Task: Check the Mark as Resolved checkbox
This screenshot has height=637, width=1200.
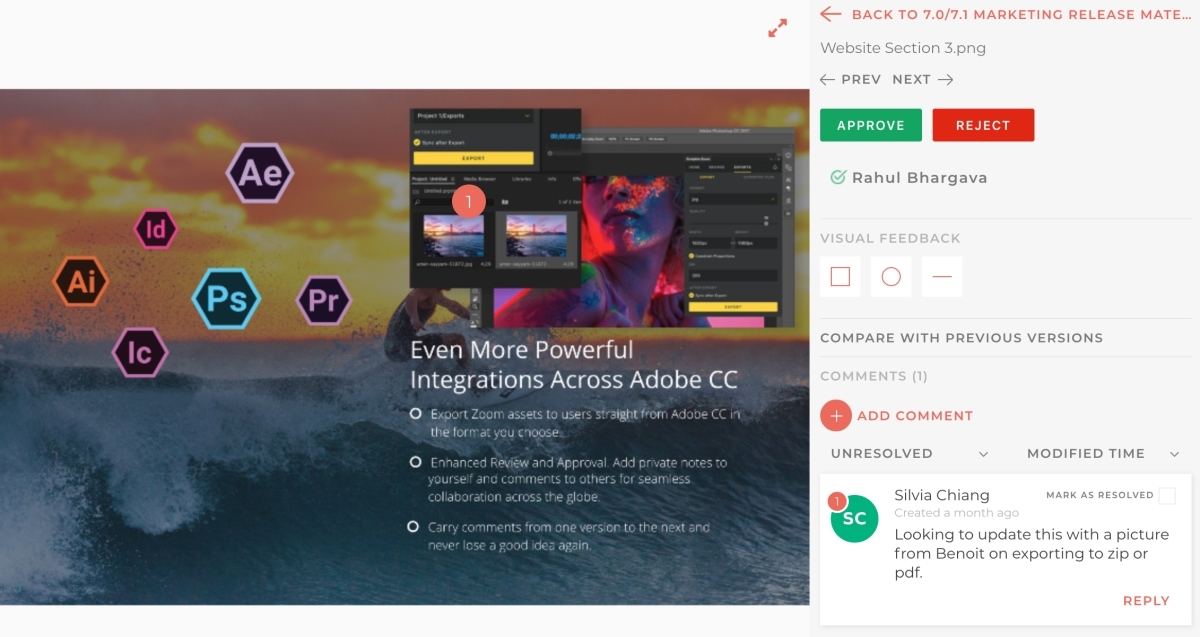Action: [1167, 496]
